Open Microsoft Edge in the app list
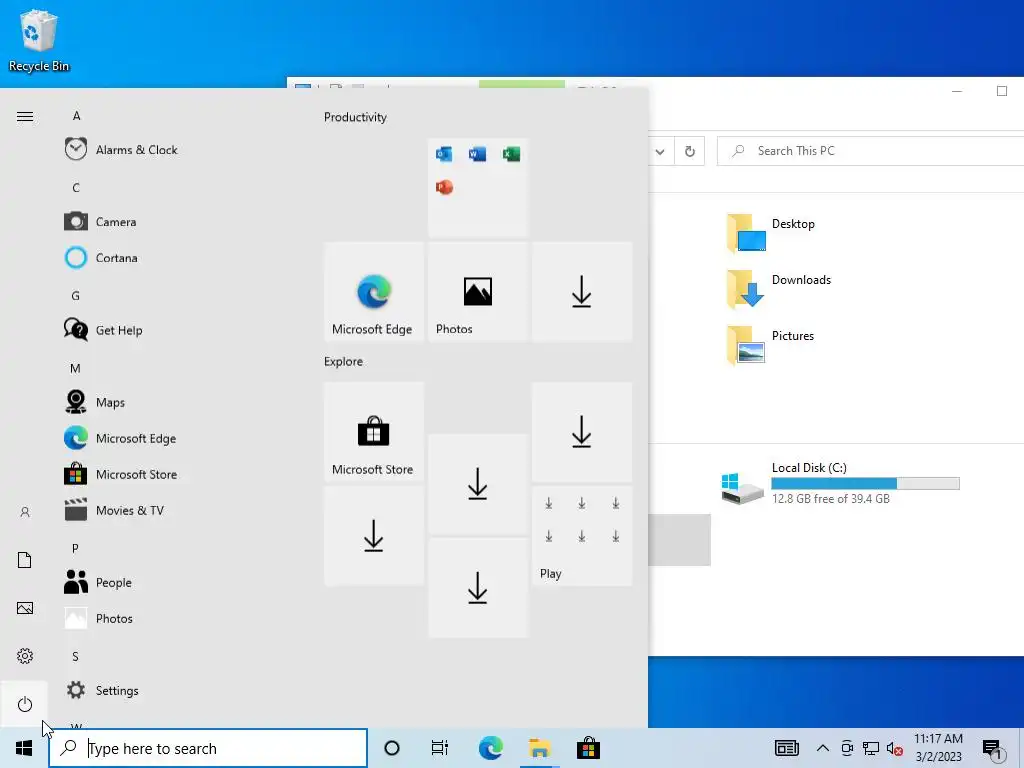 click(x=120, y=438)
